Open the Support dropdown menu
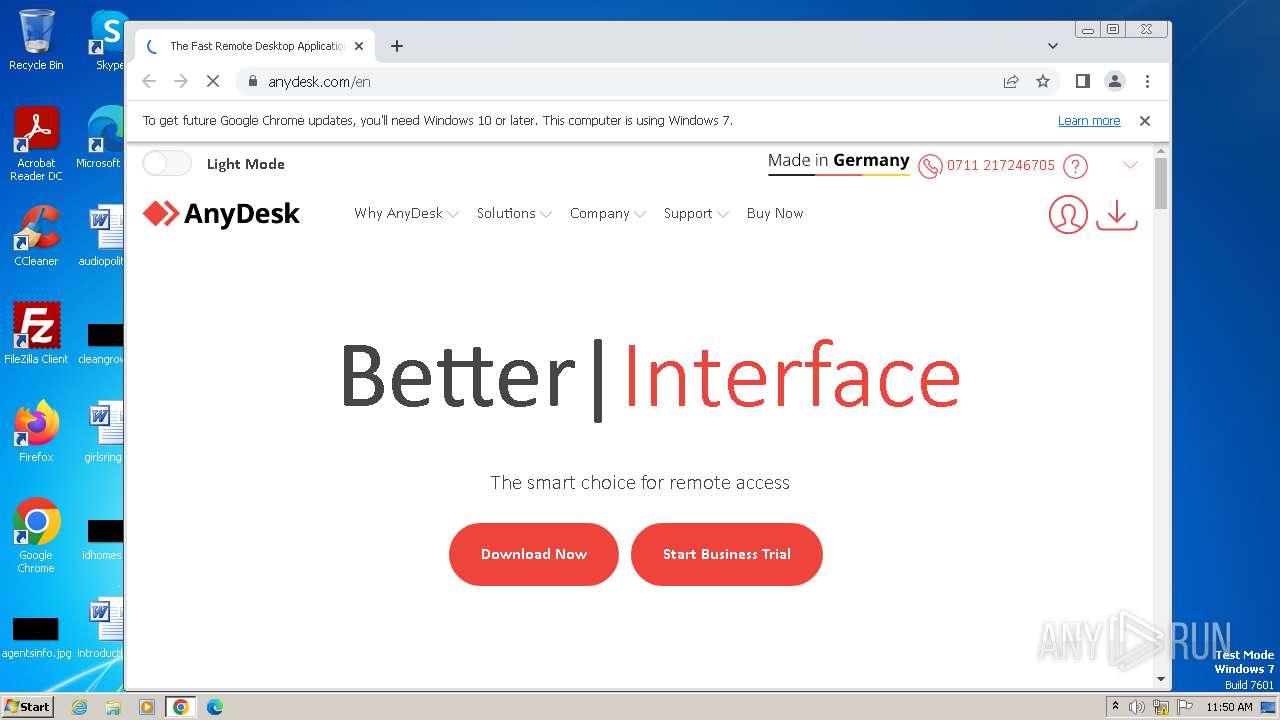 pos(696,213)
